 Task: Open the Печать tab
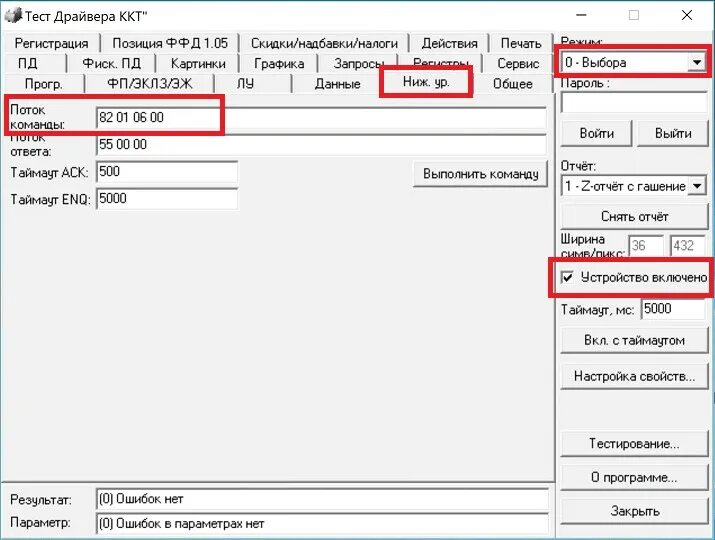click(x=521, y=43)
